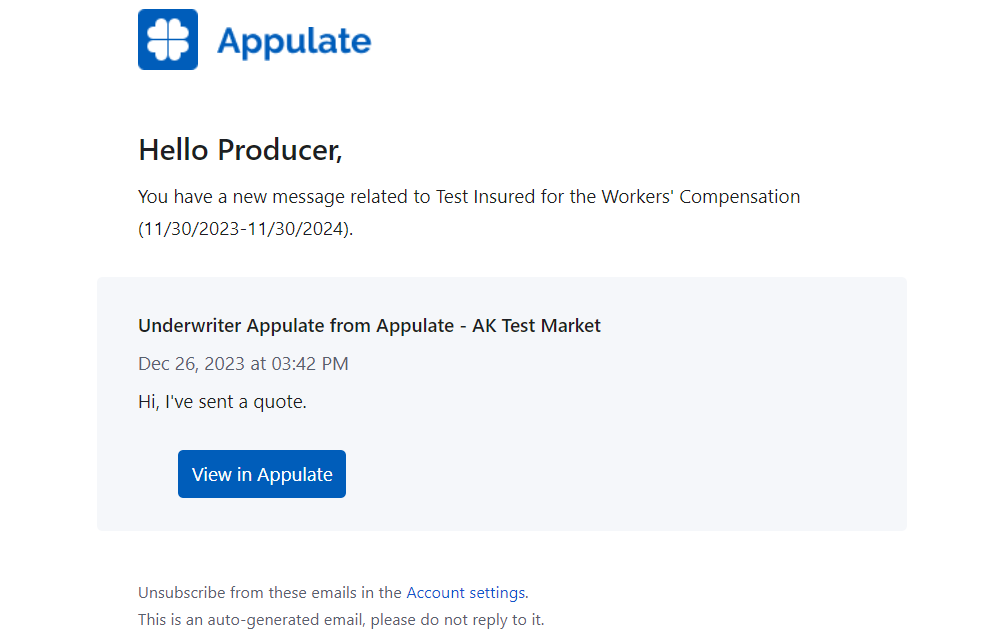
Task: Click the "Hello Producer," greeting heading
Action: [x=240, y=150]
